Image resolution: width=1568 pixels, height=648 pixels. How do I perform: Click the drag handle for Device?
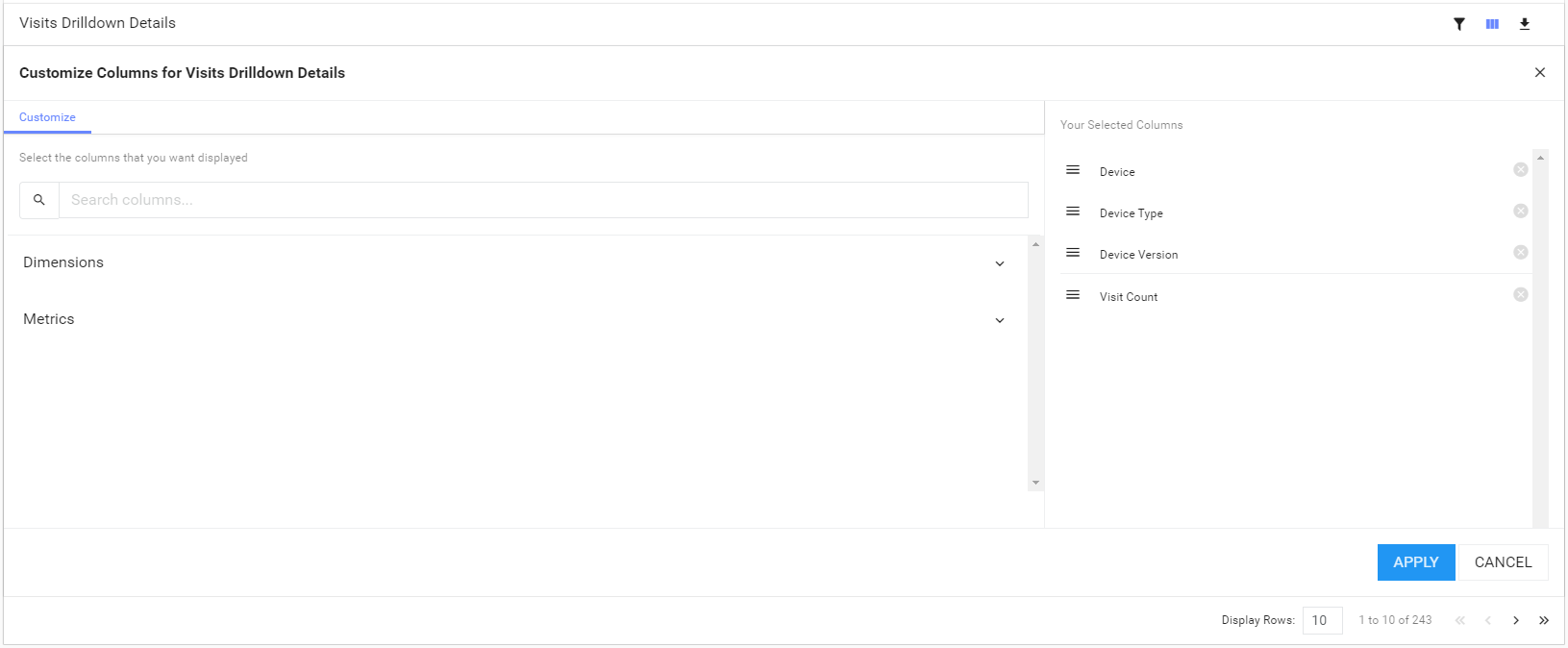point(1073,170)
